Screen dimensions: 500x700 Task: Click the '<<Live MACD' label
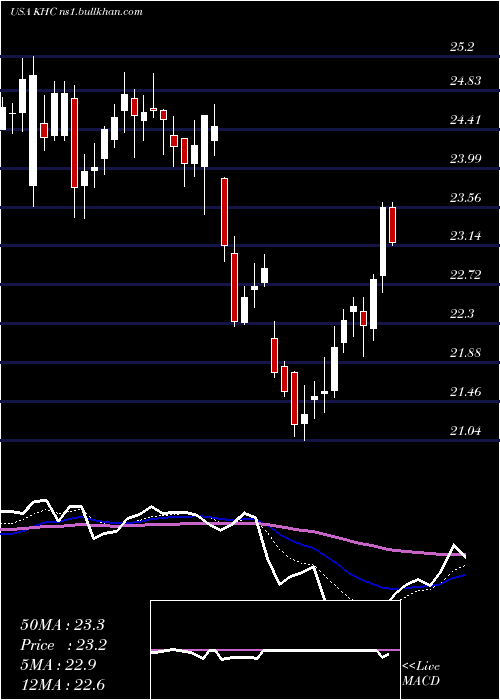pos(421,673)
